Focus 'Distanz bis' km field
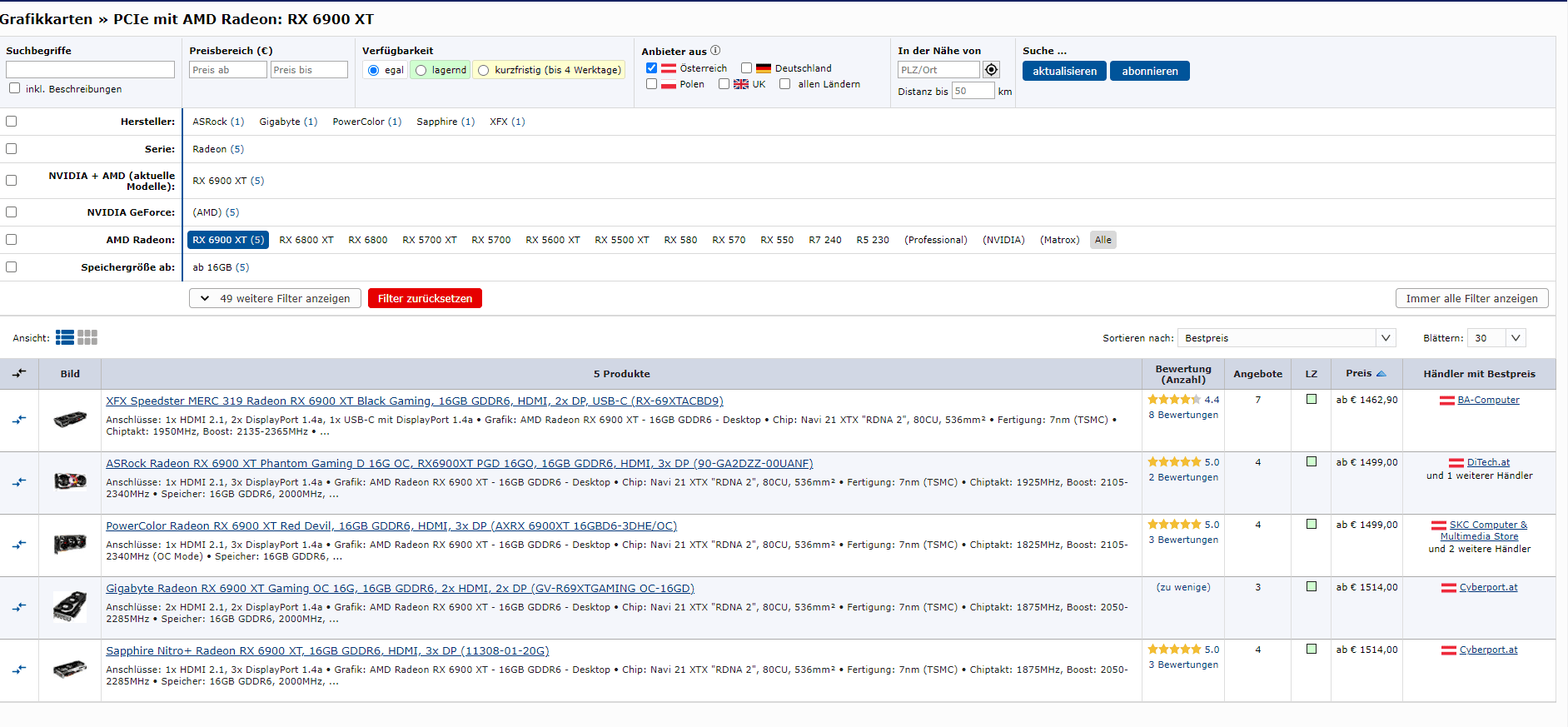This screenshot has height=727, width=1568. [x=973, y=91]
